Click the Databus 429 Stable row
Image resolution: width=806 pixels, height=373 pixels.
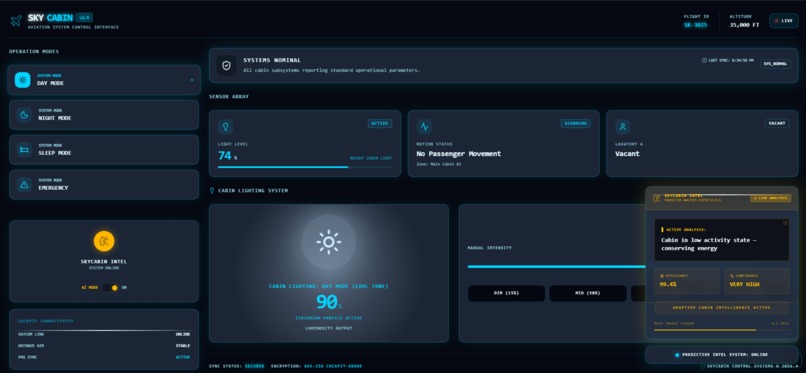coord(104,346)
